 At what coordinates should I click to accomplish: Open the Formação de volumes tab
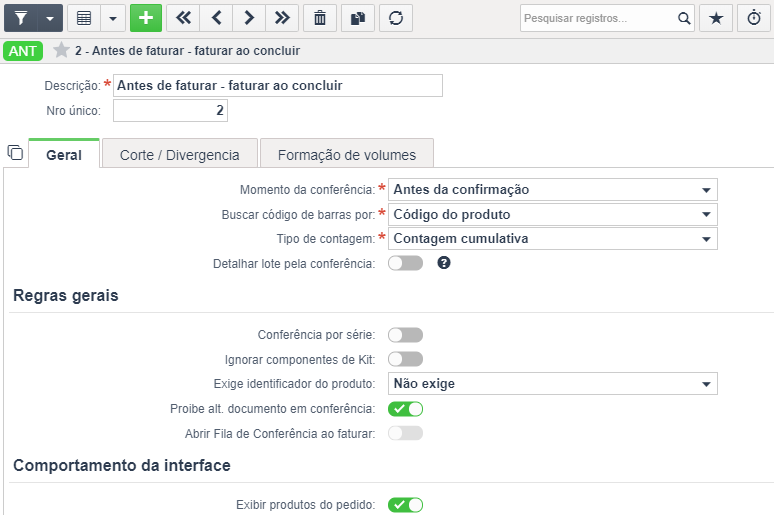pos(347,155)
